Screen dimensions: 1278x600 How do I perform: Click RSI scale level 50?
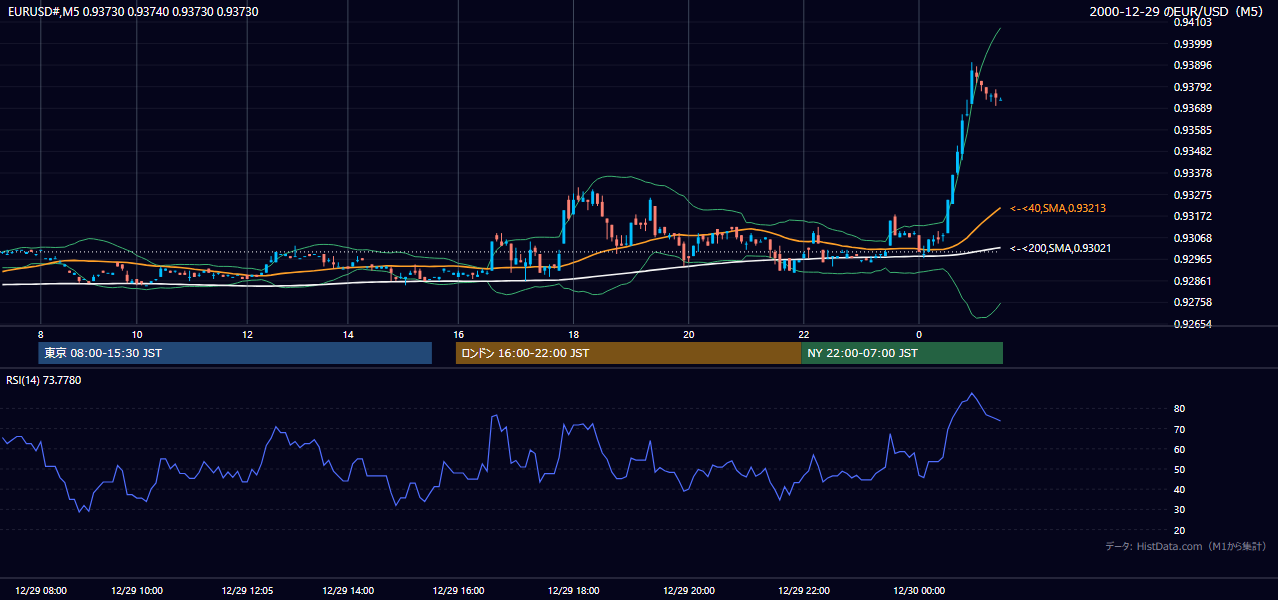(1180, 469)
